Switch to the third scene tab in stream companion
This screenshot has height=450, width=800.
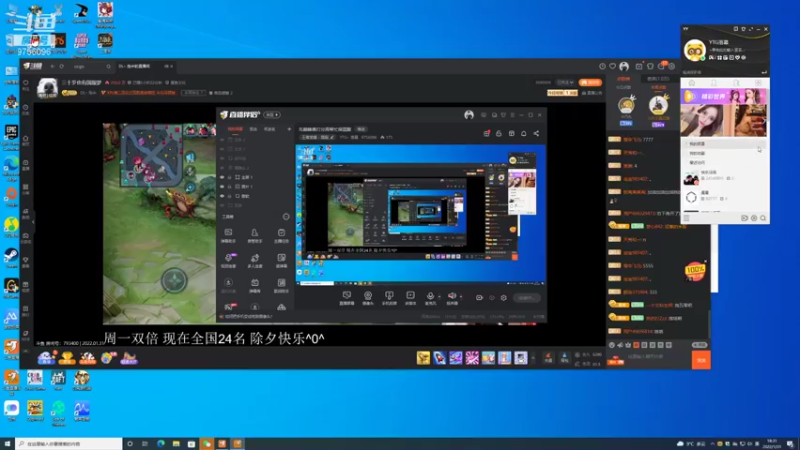[x=269, y=129]
